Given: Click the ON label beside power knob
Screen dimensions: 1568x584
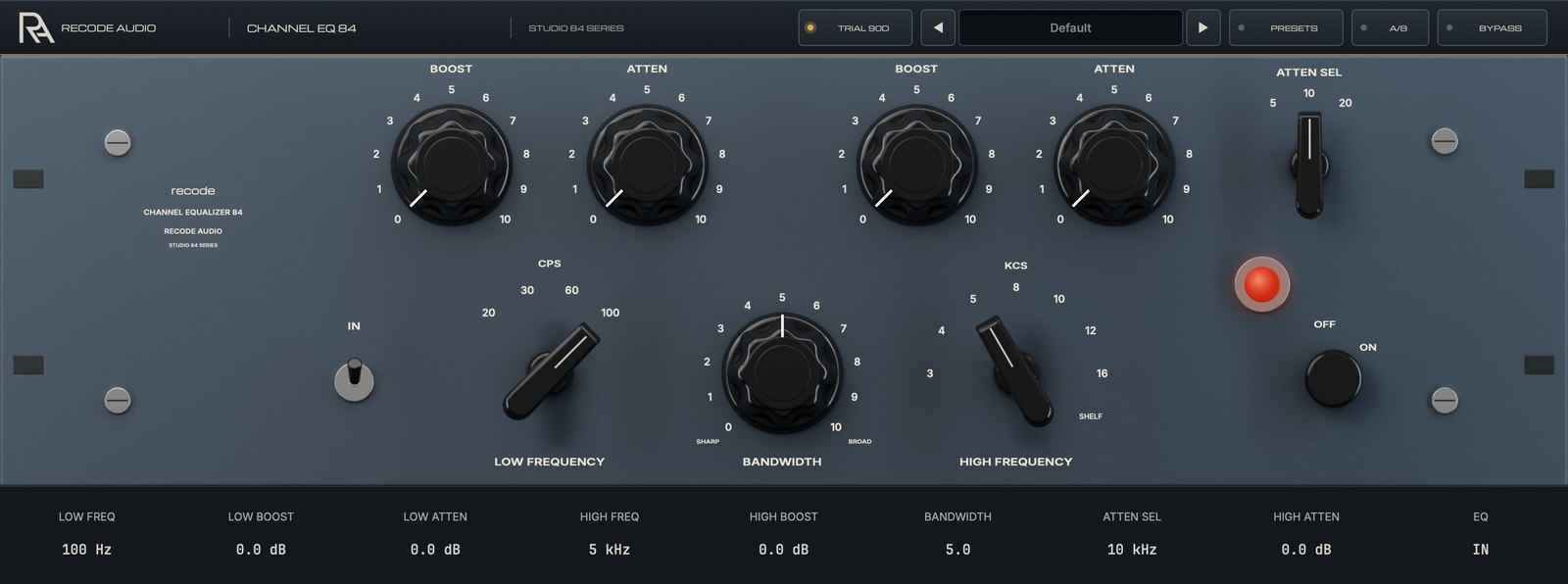Looking at the screenshot, I should point(1368,347).
